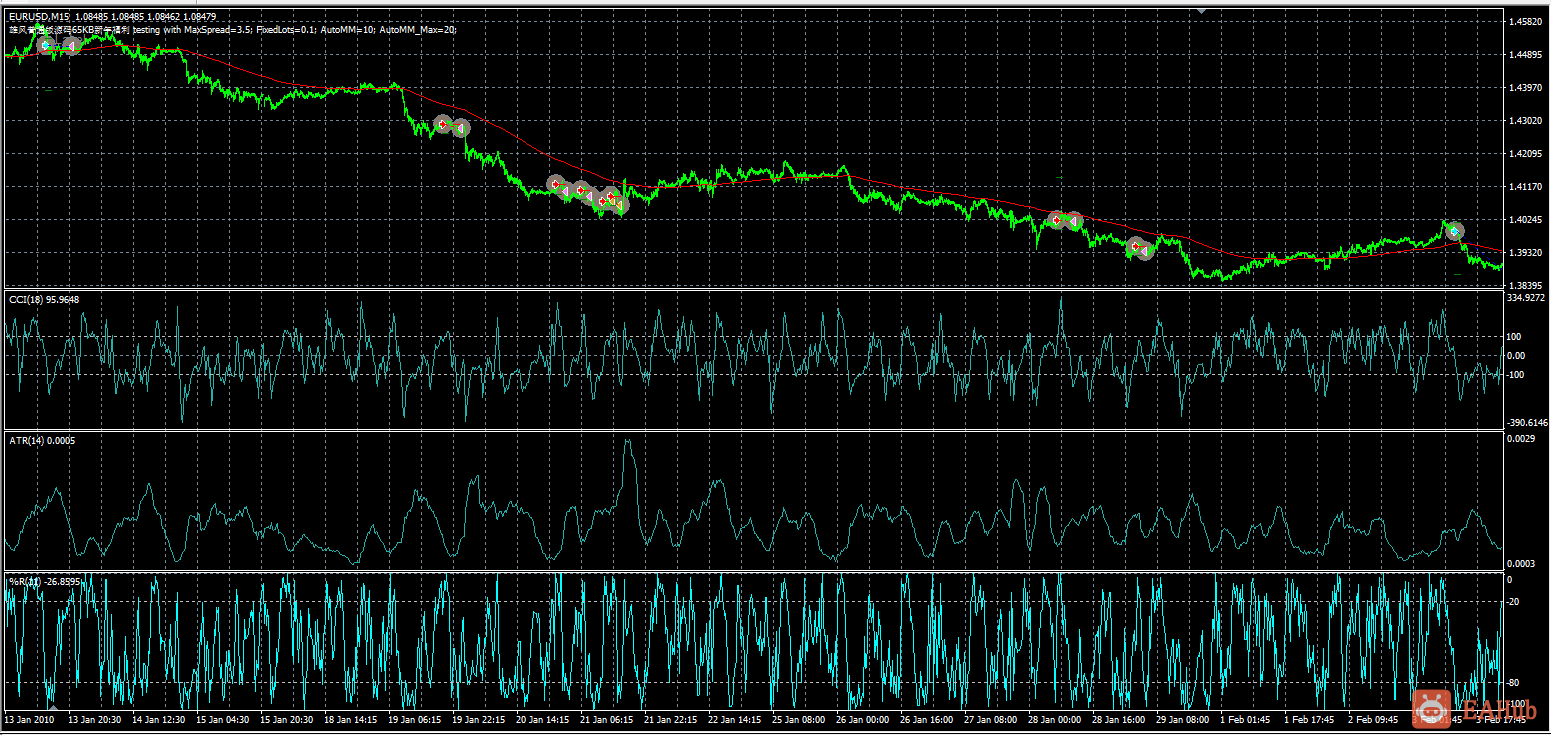Click price scale value 1.44895
1551x735 pixels.
[1527, 54]
